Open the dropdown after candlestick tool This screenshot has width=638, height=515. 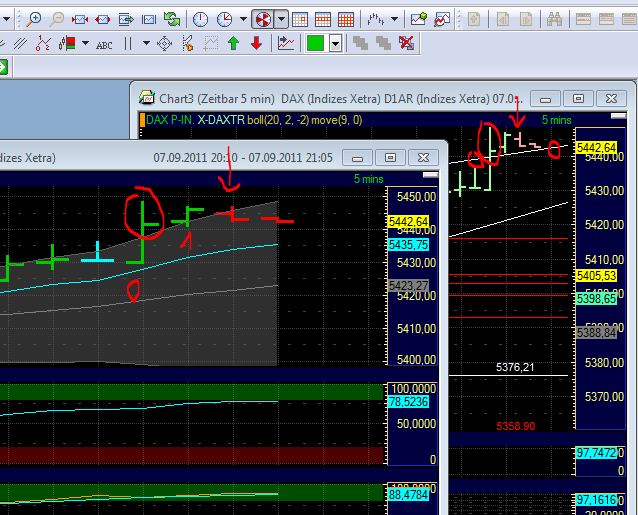tap(85, 43)
